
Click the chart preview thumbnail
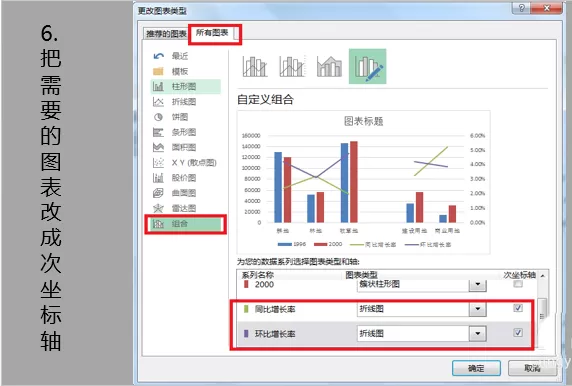point(363,182)
